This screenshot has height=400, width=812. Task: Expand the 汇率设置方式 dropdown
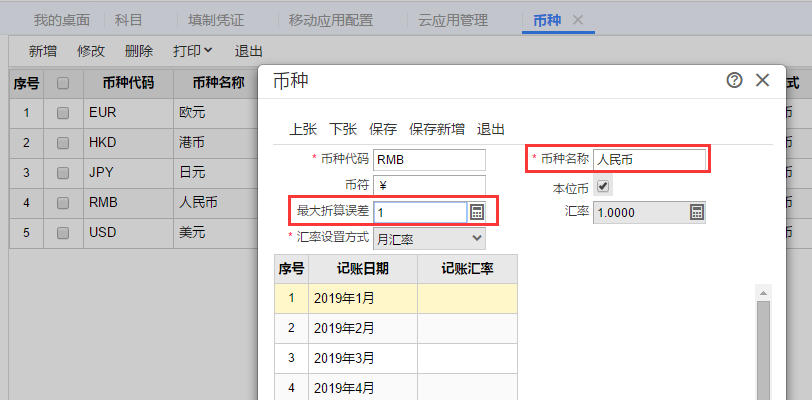[x=429, y=239]
